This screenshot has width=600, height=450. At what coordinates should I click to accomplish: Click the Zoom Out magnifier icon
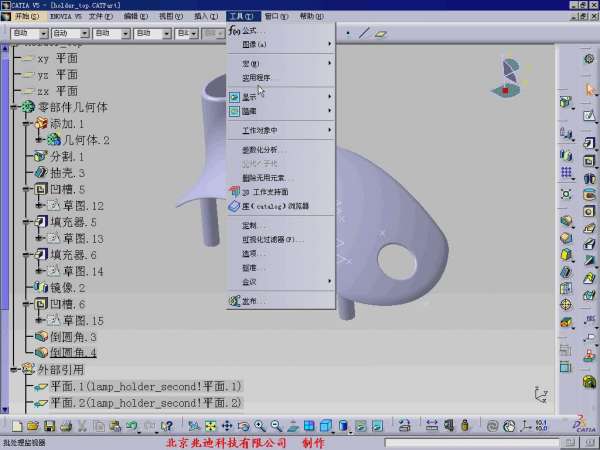276,426
